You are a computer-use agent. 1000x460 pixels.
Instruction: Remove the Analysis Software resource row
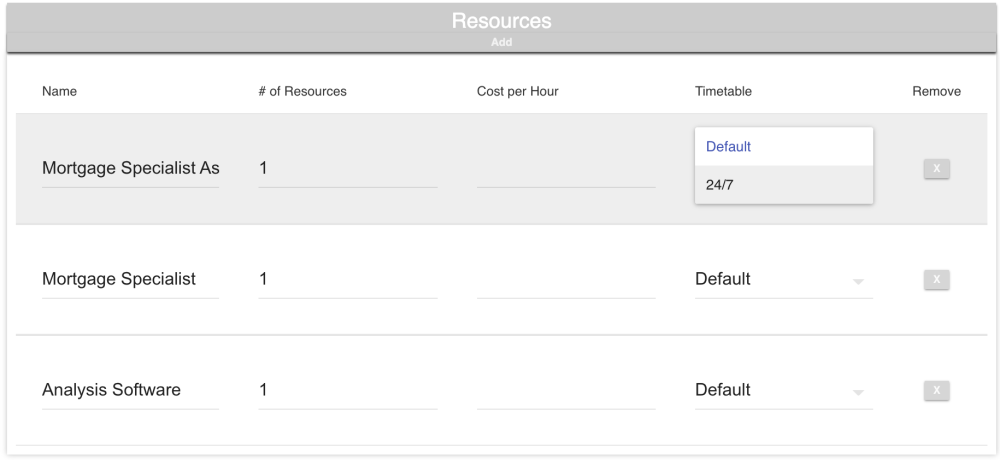click(x=936, y=391)
